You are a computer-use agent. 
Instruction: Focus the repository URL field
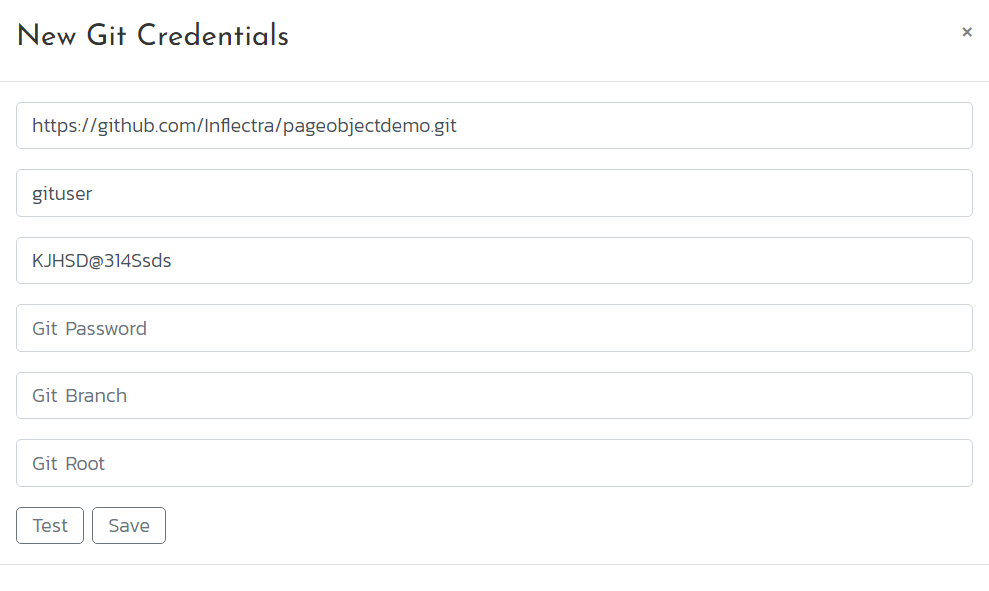pos(494,126)
